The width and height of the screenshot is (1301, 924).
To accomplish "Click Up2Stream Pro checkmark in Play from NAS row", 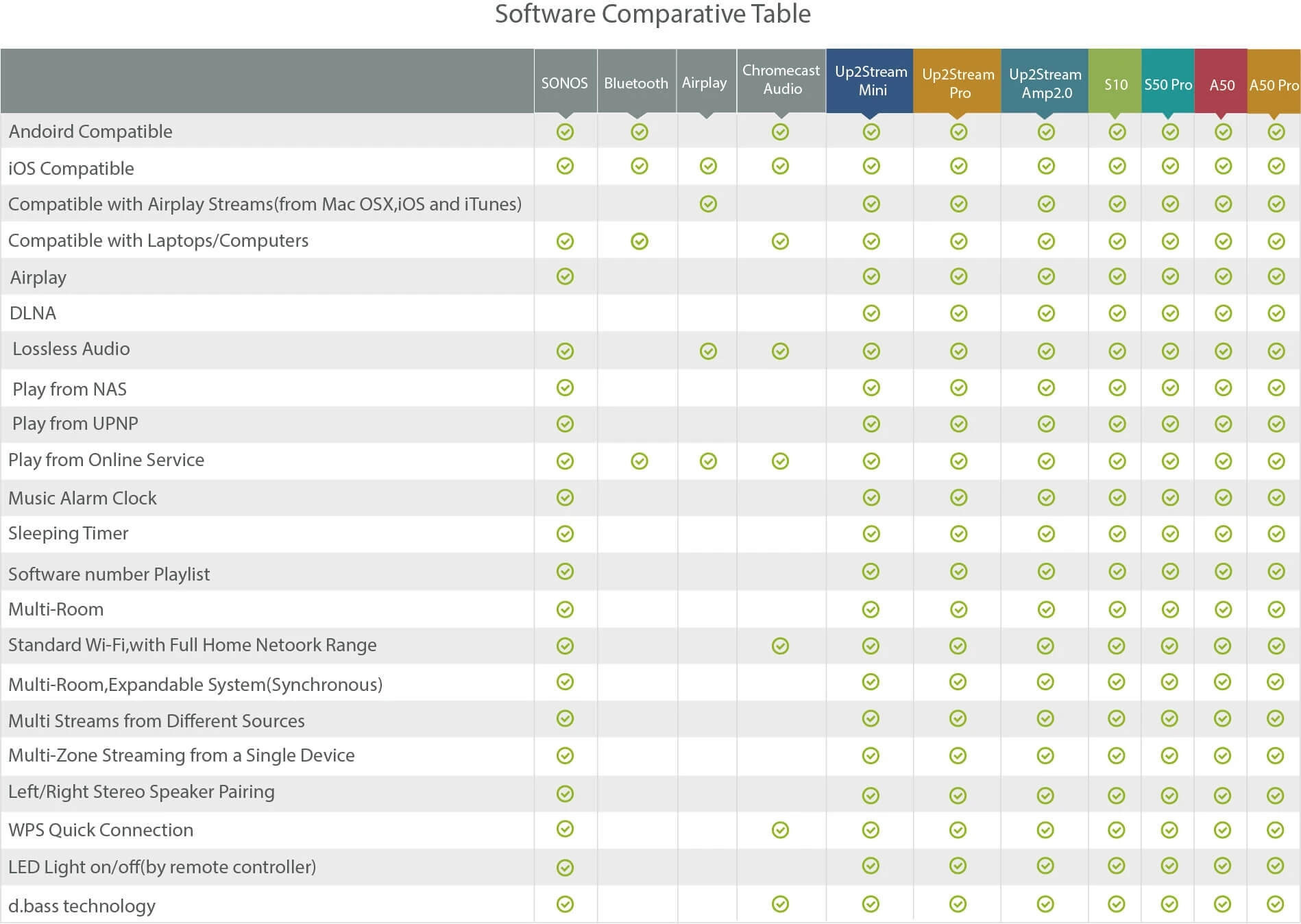I will pyautogui.click(x=958, y=388).
